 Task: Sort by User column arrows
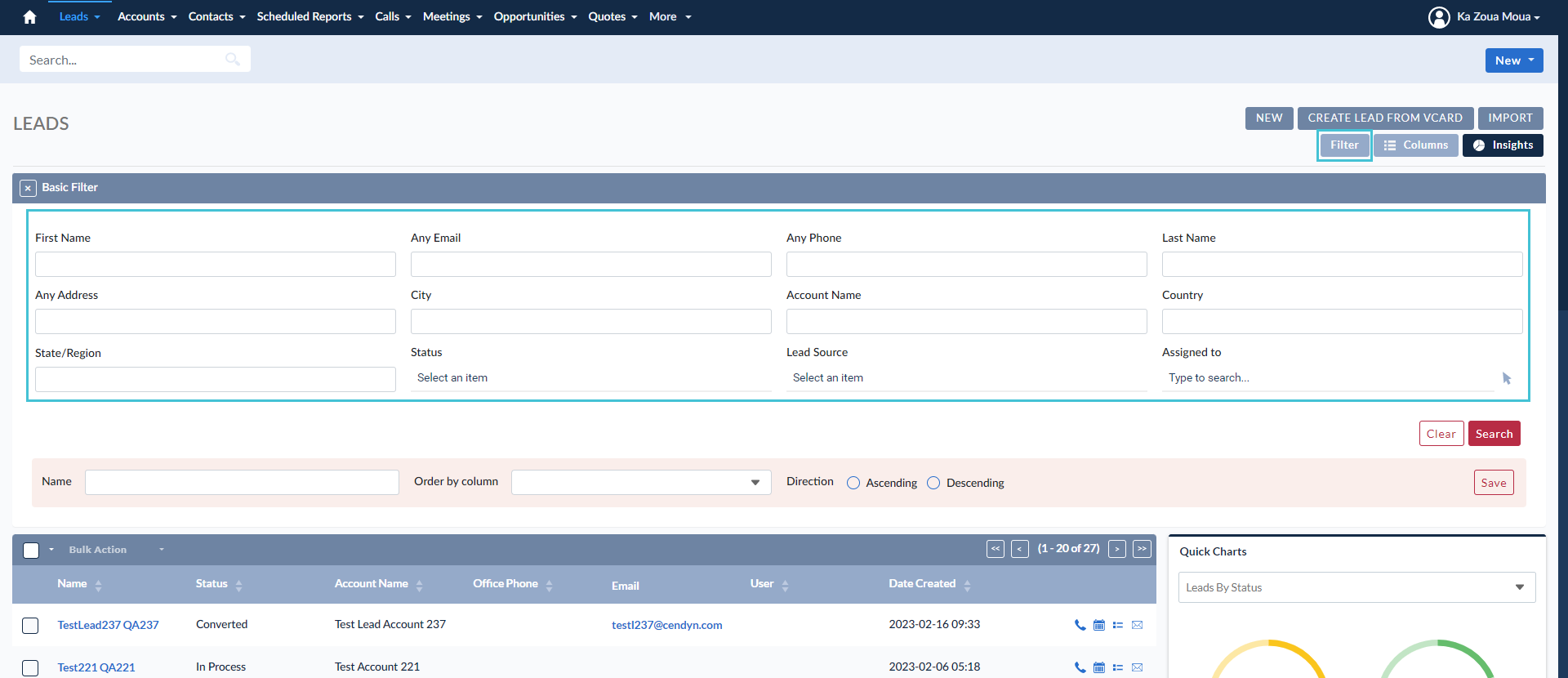[x=786, y=586]
